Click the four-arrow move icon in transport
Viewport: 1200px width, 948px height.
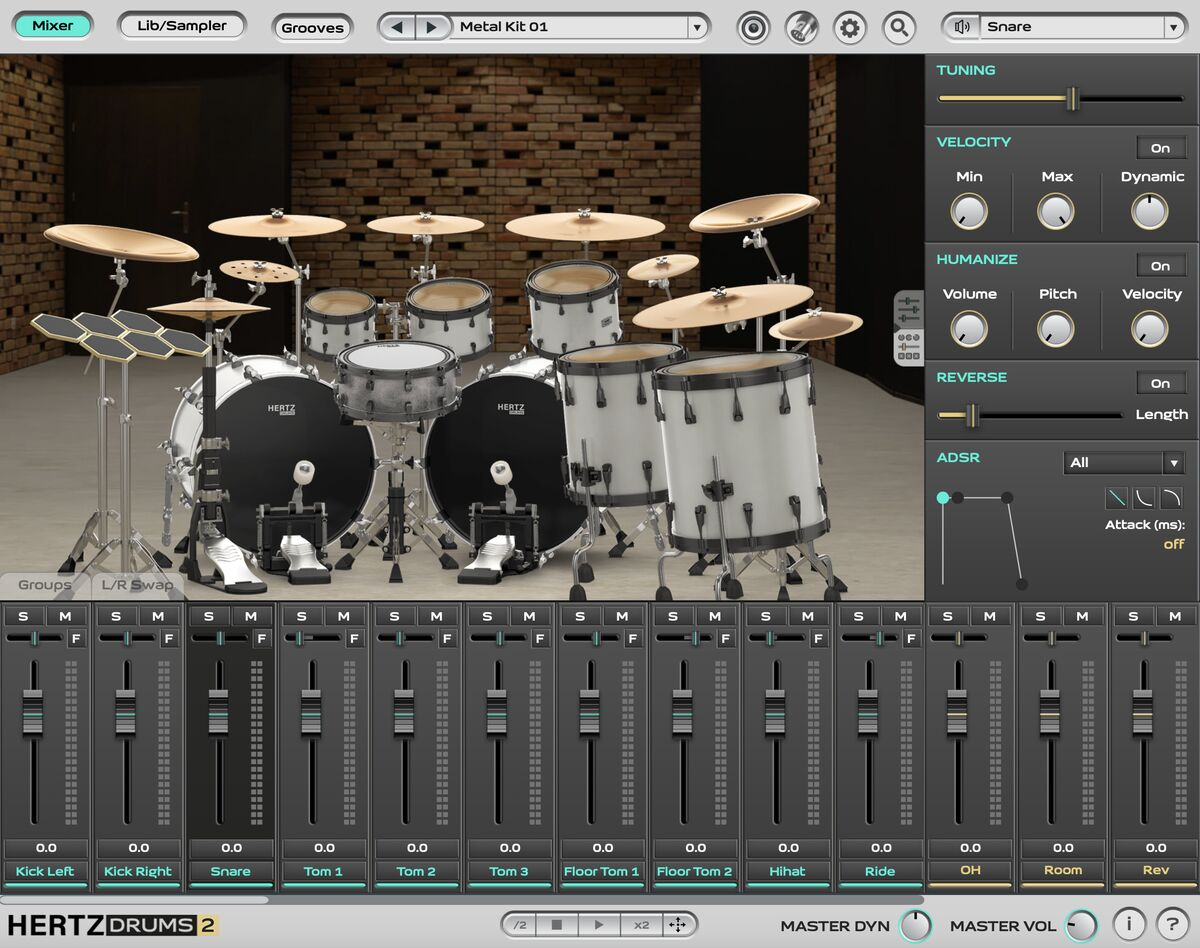tap(677, 925)
